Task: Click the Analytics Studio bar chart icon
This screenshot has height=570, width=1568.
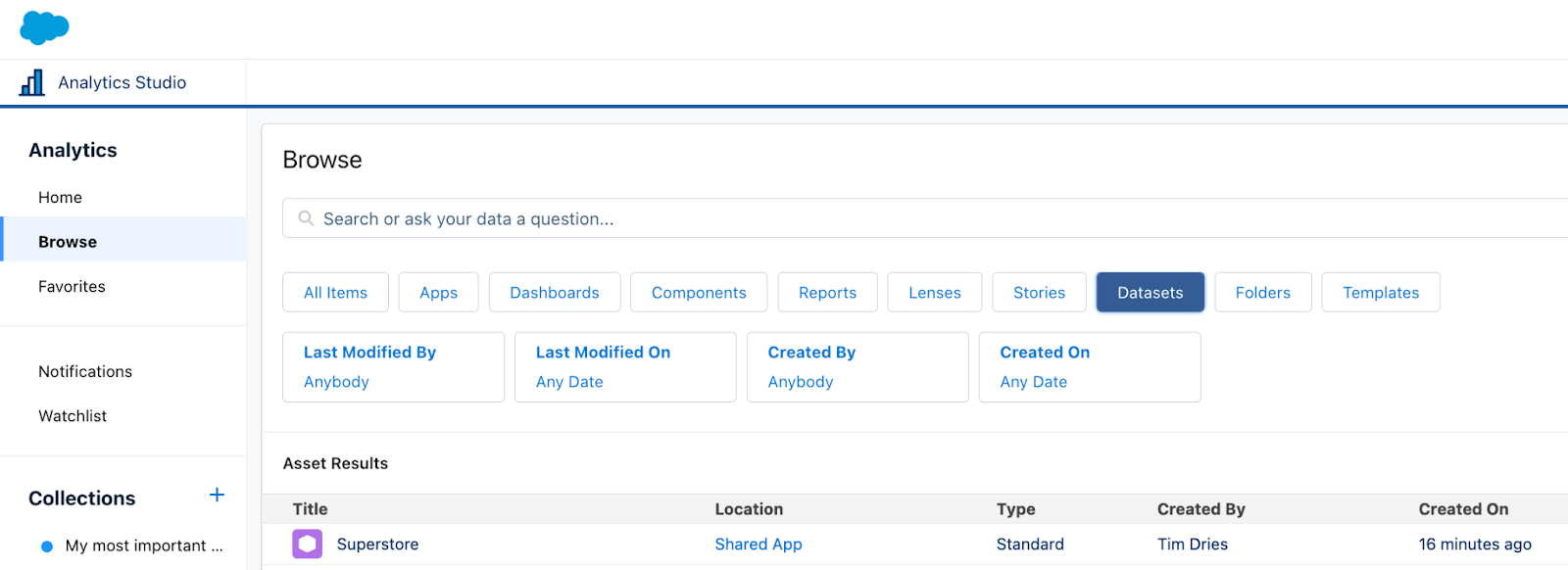Action: click(x=32, y=82)
